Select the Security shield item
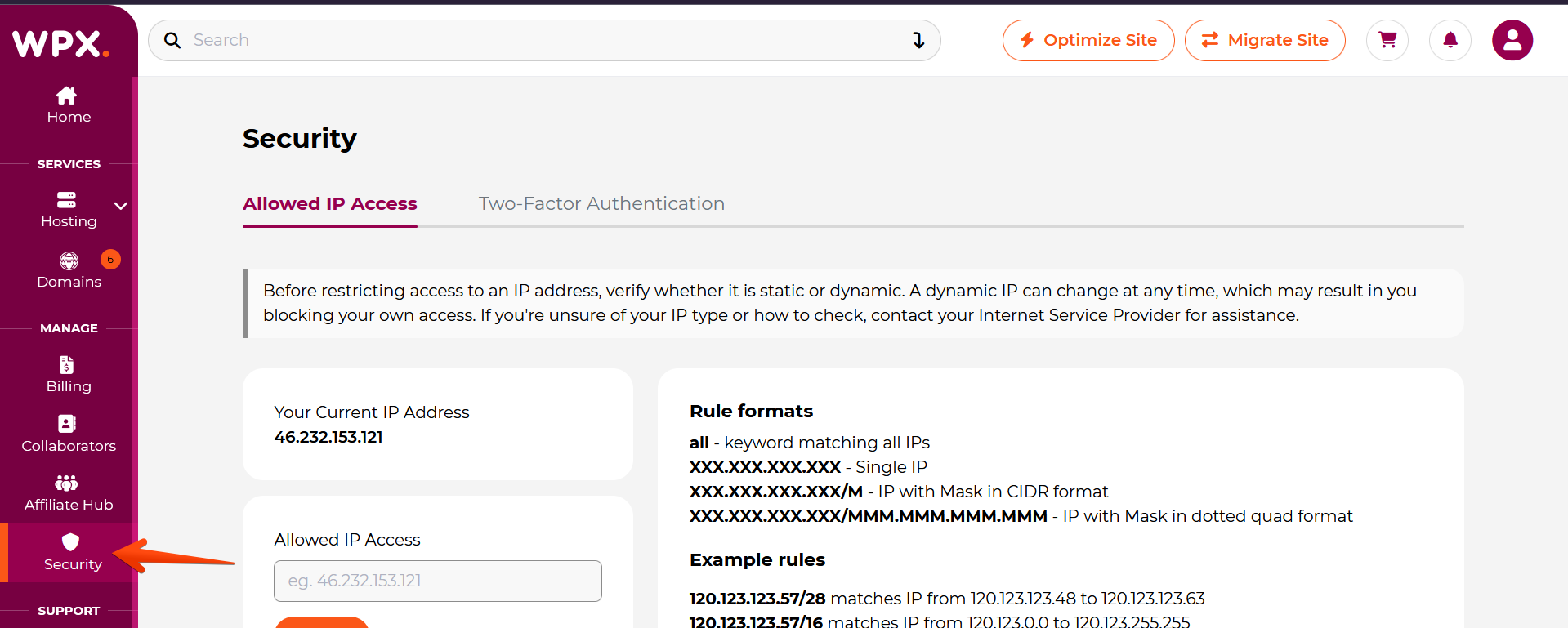Viewport: 1568px width, 628px height. (71, 553)
